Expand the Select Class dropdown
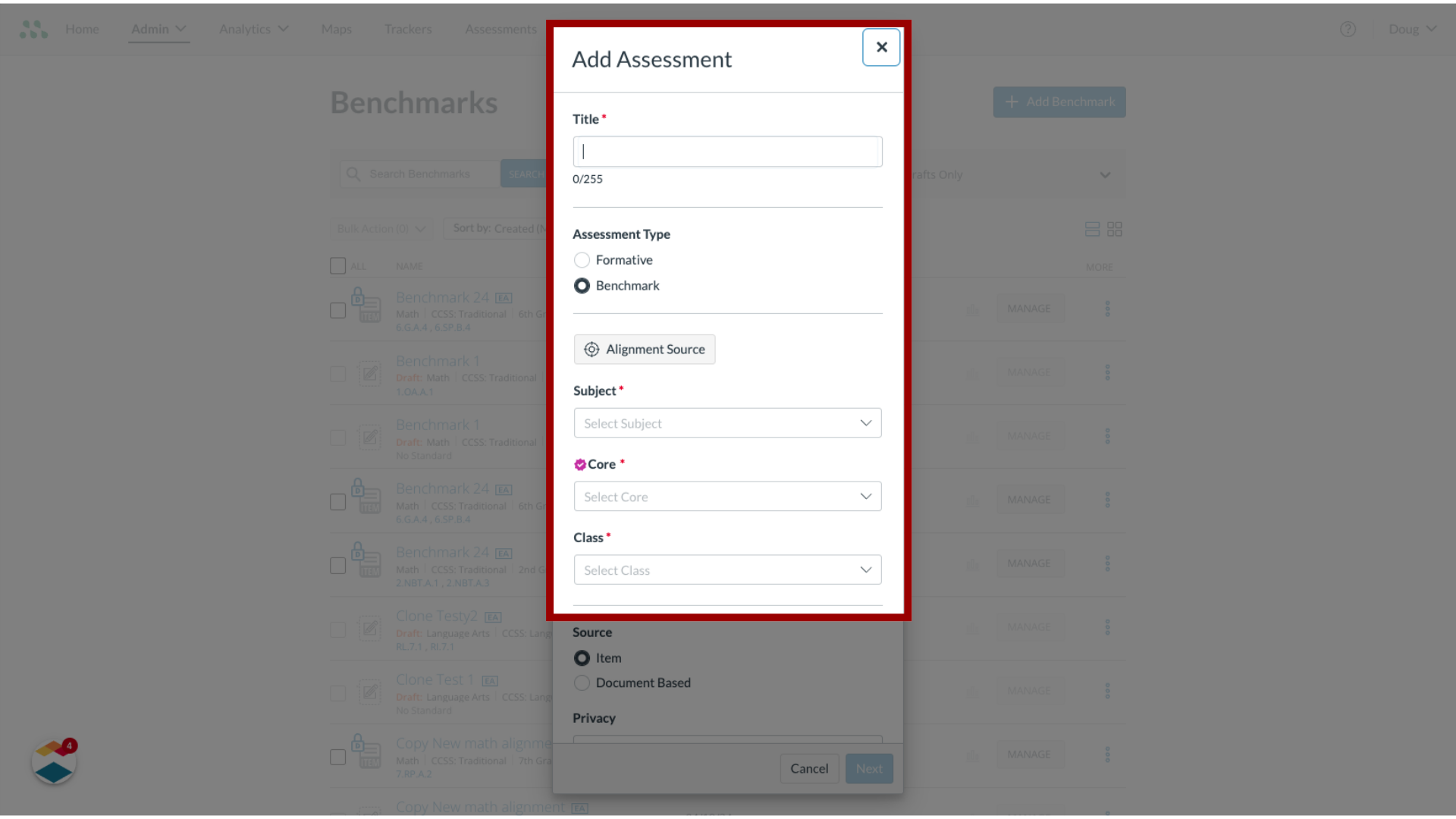 727,569
